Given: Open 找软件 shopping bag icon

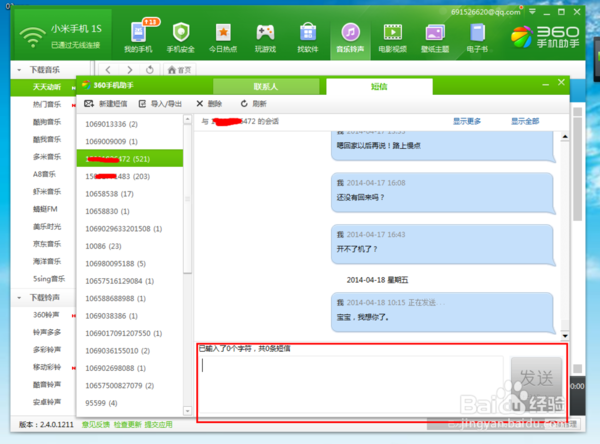Looking at the screenshot, I should [308, 38].
